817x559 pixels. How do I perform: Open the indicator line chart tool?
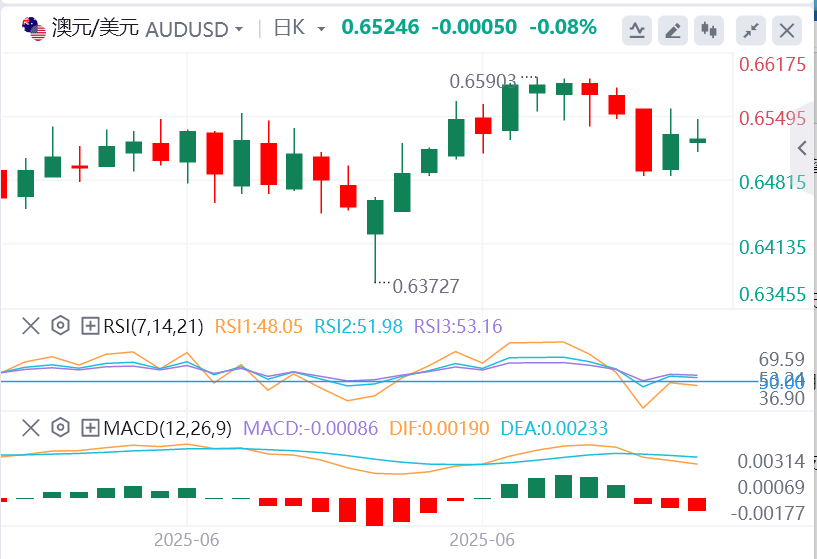point(637,30)
